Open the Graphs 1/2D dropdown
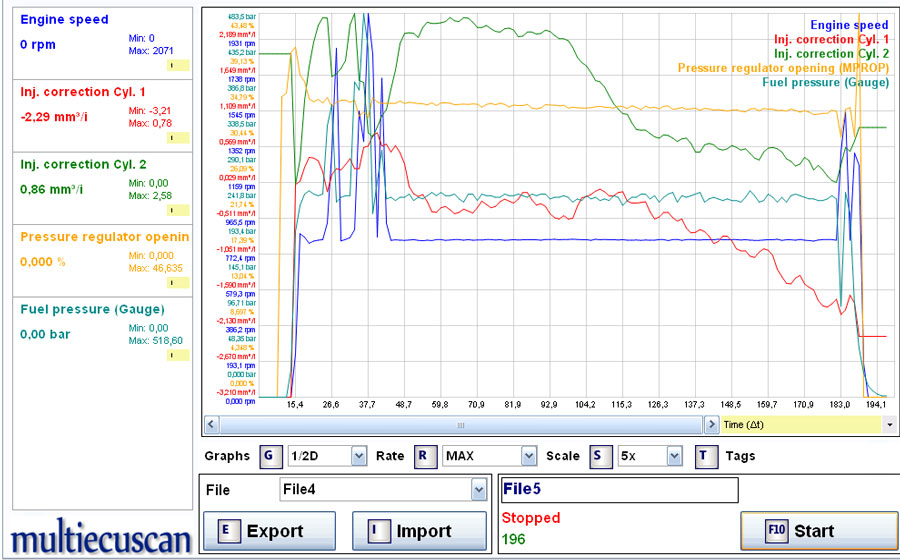 coord(359,456)
